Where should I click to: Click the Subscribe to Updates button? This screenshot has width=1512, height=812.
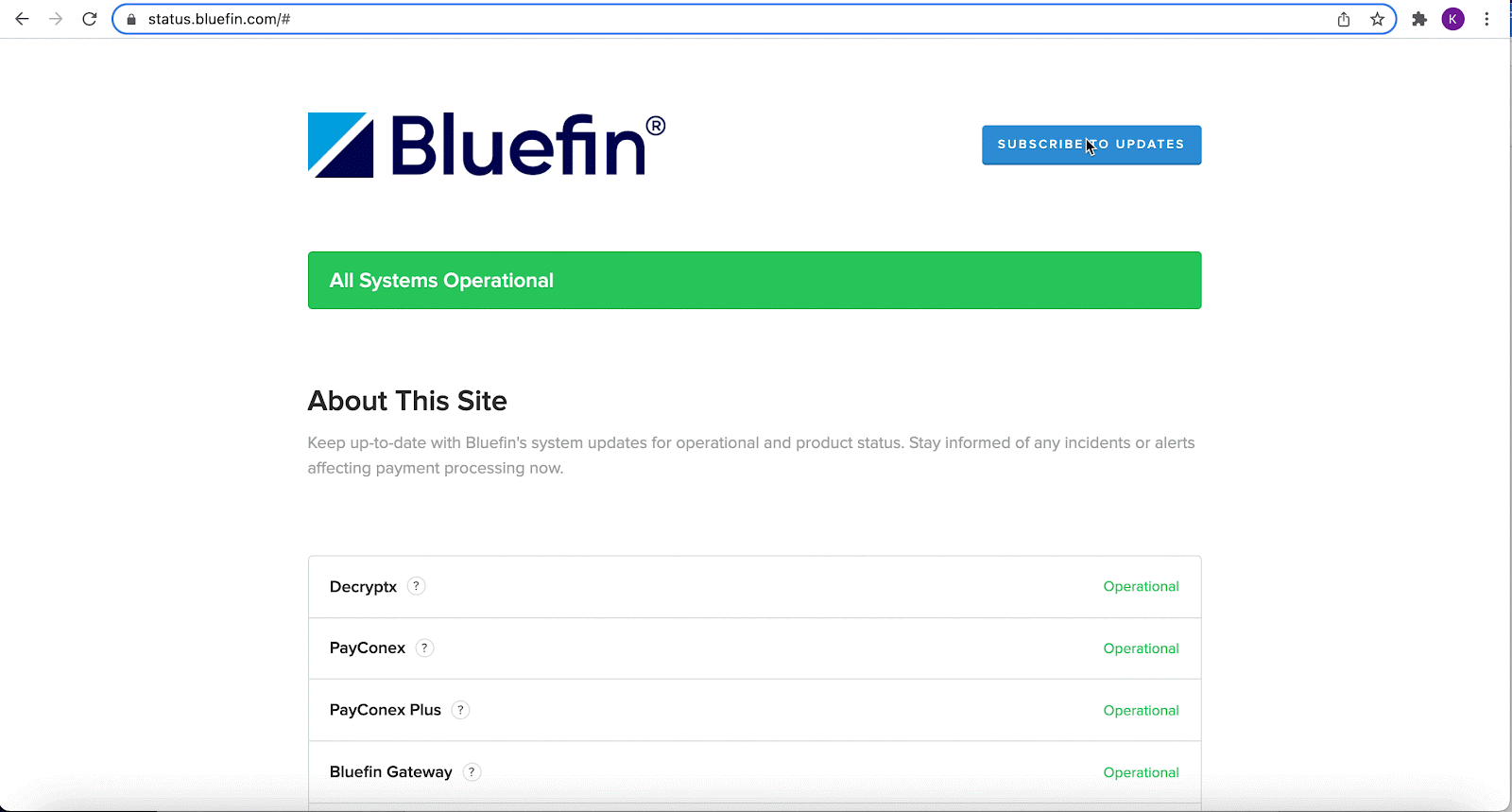click(x=1091, y=145)
